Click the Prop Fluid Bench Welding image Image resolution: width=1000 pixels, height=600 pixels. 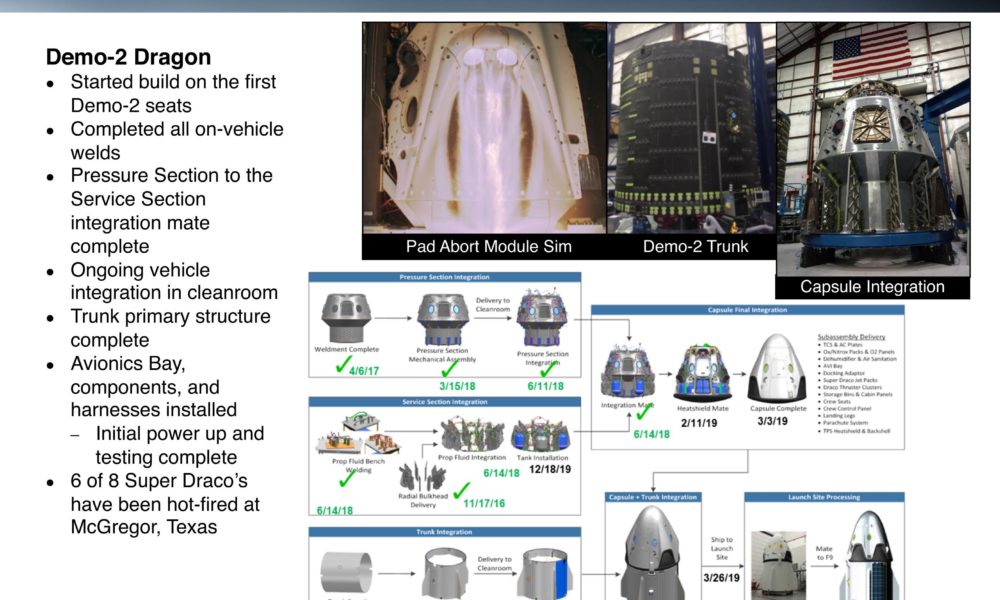[x=357, y=434]
